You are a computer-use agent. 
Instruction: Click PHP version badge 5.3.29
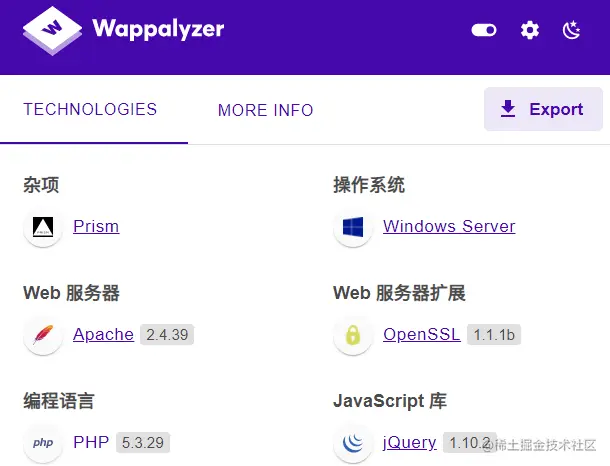point(143,443)
